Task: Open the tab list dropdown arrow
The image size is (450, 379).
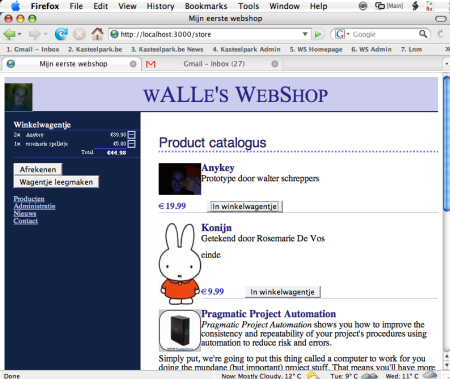Action: (446, 64)
